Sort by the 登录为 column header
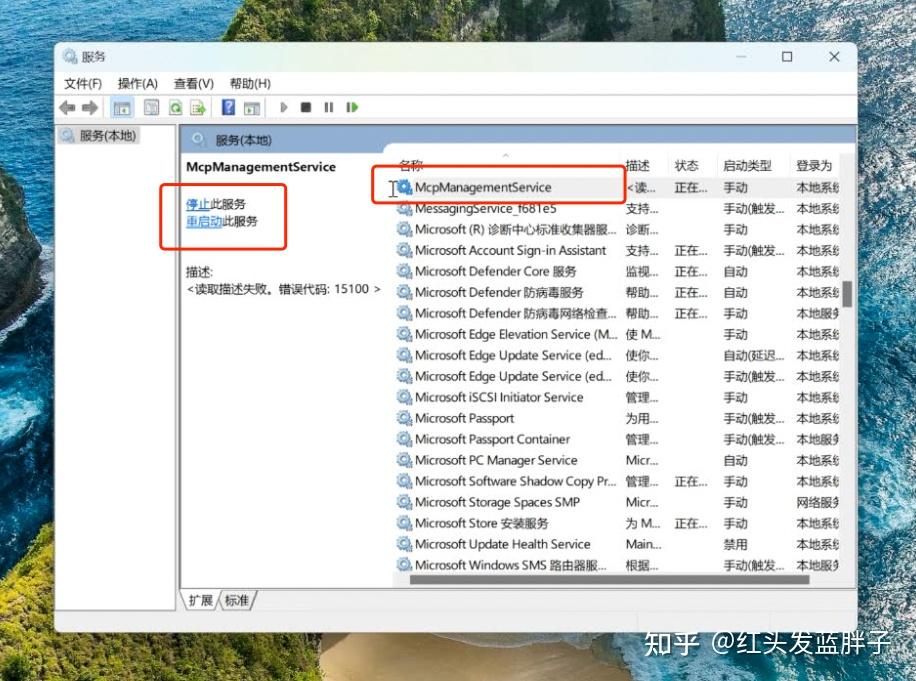This screenshot has width=916, height=681. (814, 165)
